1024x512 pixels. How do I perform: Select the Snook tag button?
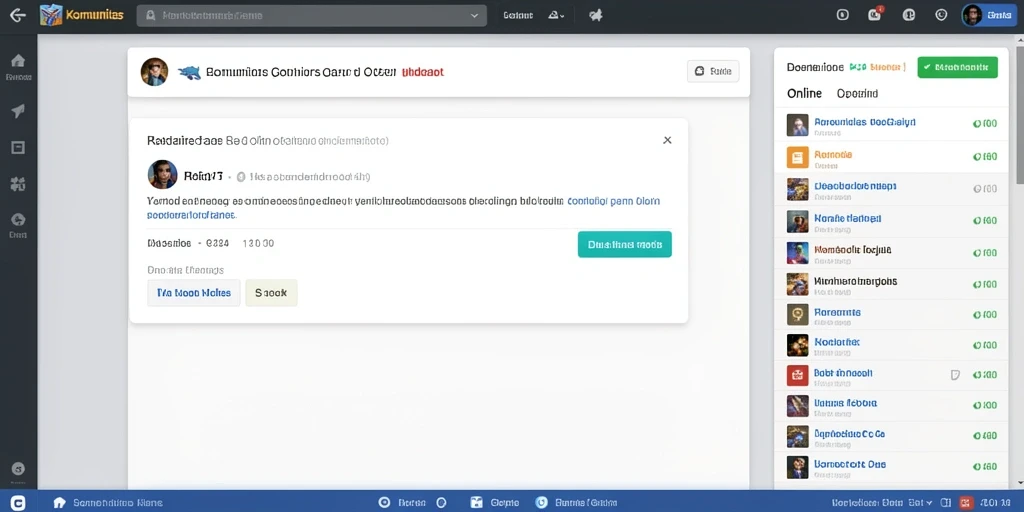click(271, 293)
